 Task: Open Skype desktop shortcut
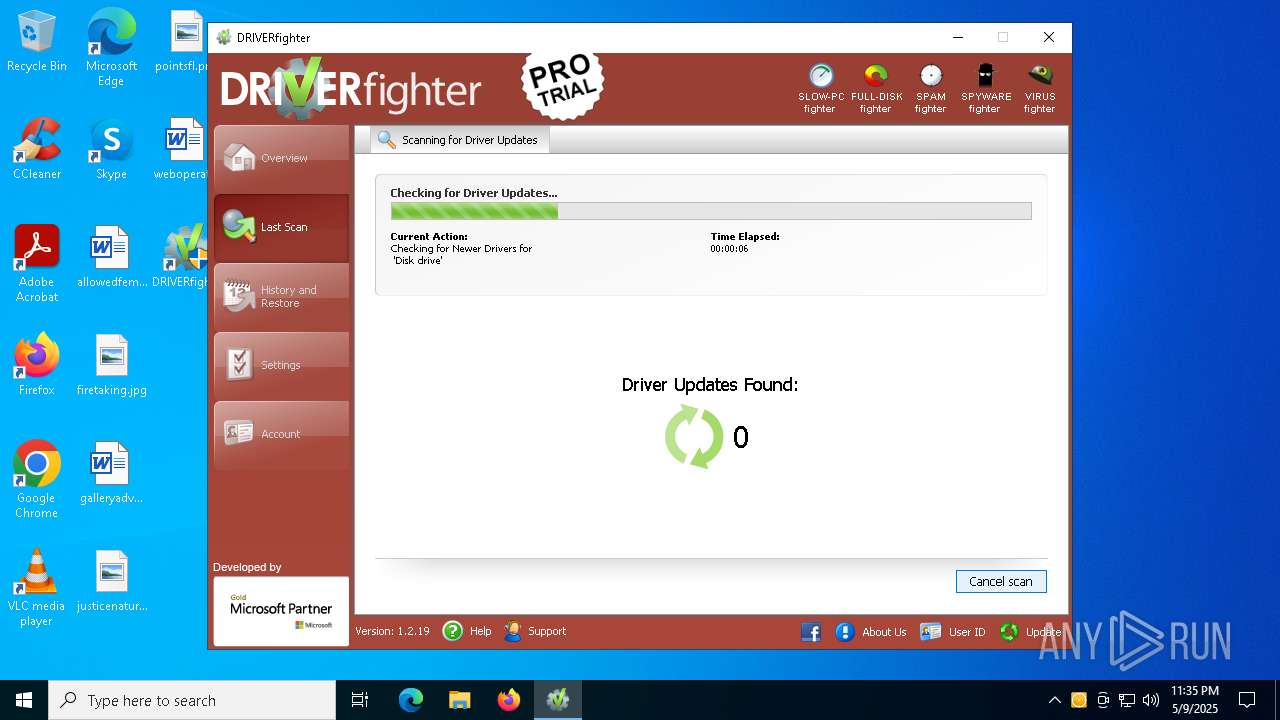tap(111, 149)
